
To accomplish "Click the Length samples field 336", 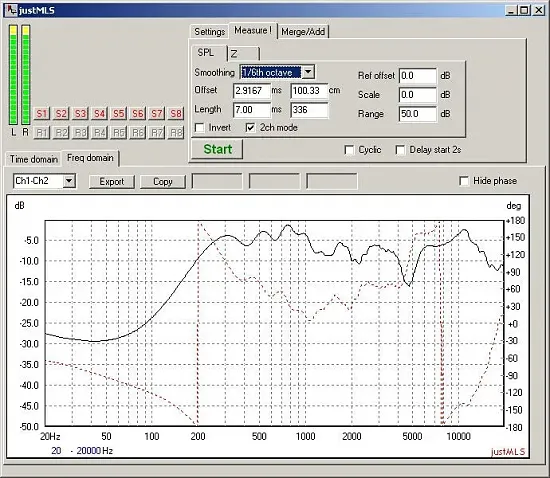I will click(x=309, y=110).
